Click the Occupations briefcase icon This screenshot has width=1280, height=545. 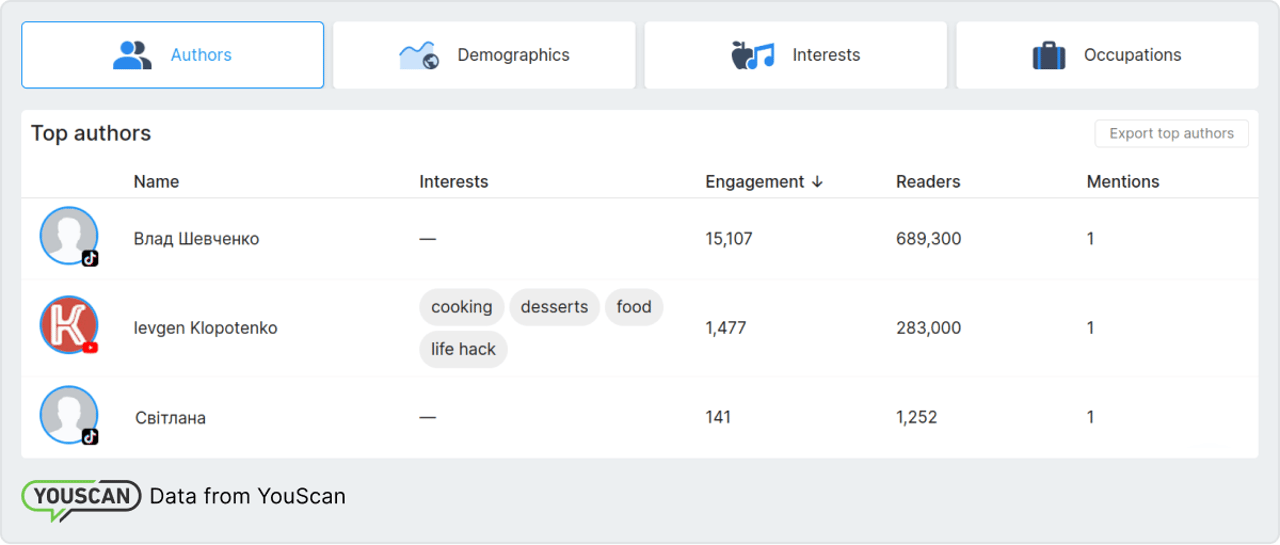click(1049, 55)
